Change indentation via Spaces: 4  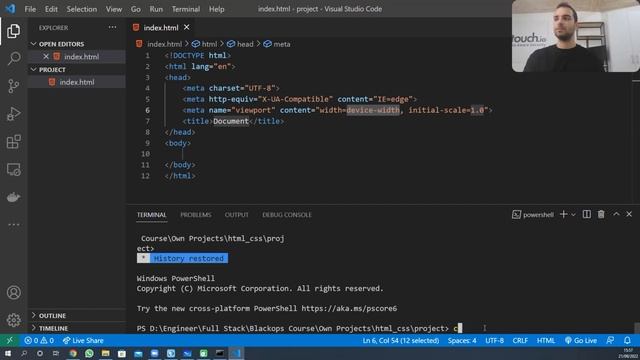462,340
